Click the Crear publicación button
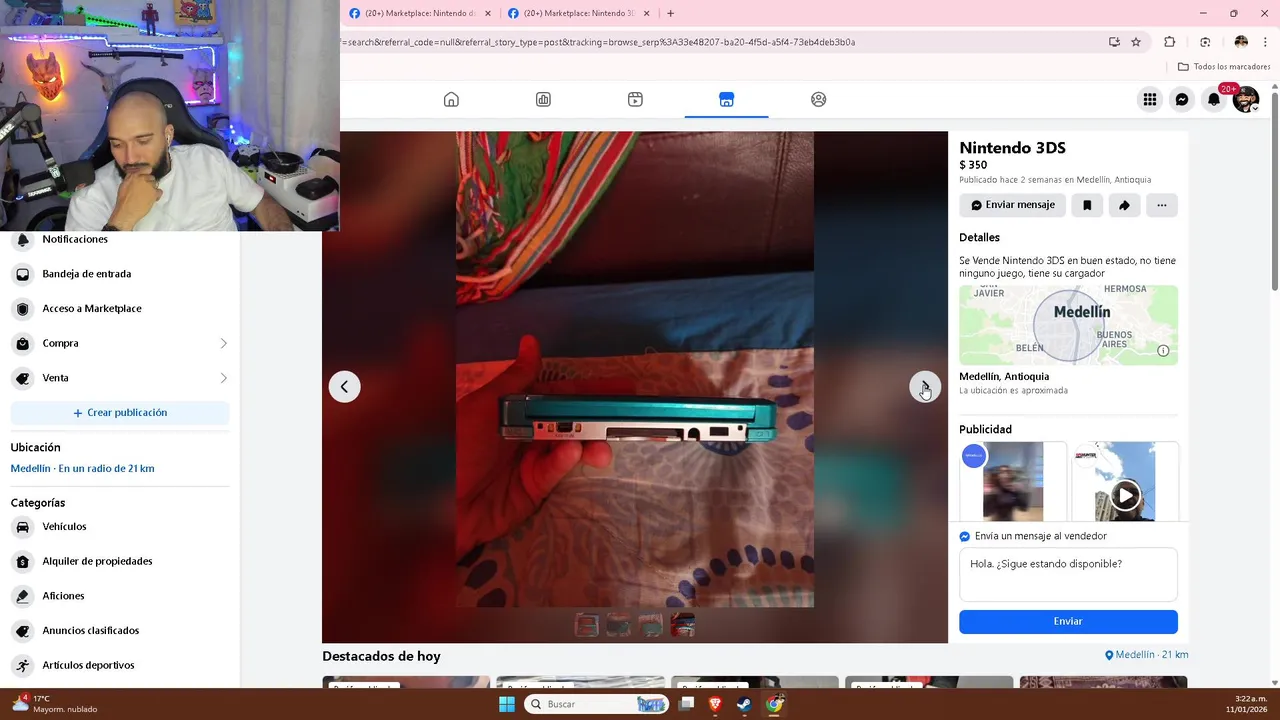1280x720 pixels. (x=120, y=413)
